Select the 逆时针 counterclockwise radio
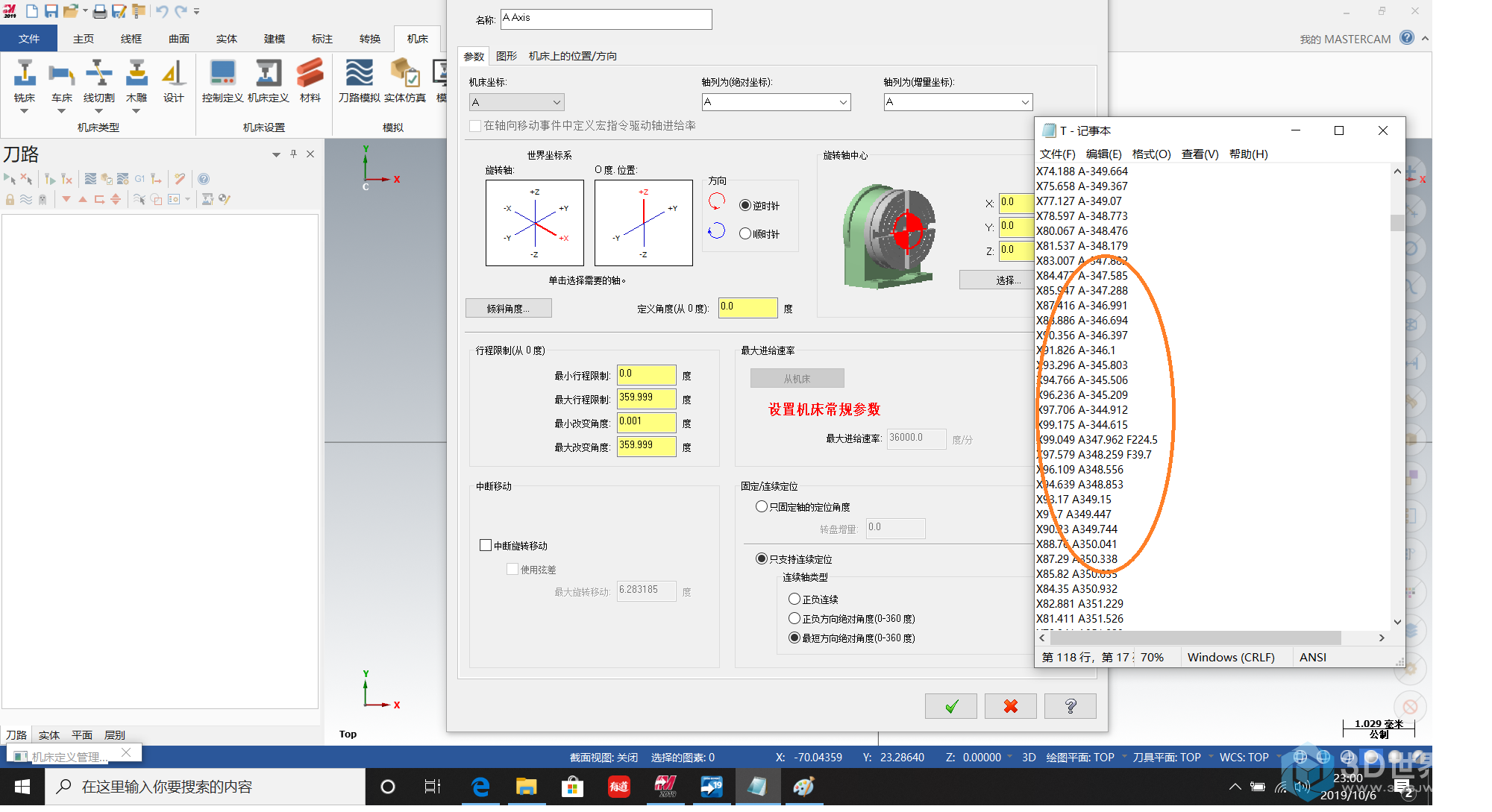Image resolution: width=1492 pixels, height=812 pixels. click(x=745, y=205)
